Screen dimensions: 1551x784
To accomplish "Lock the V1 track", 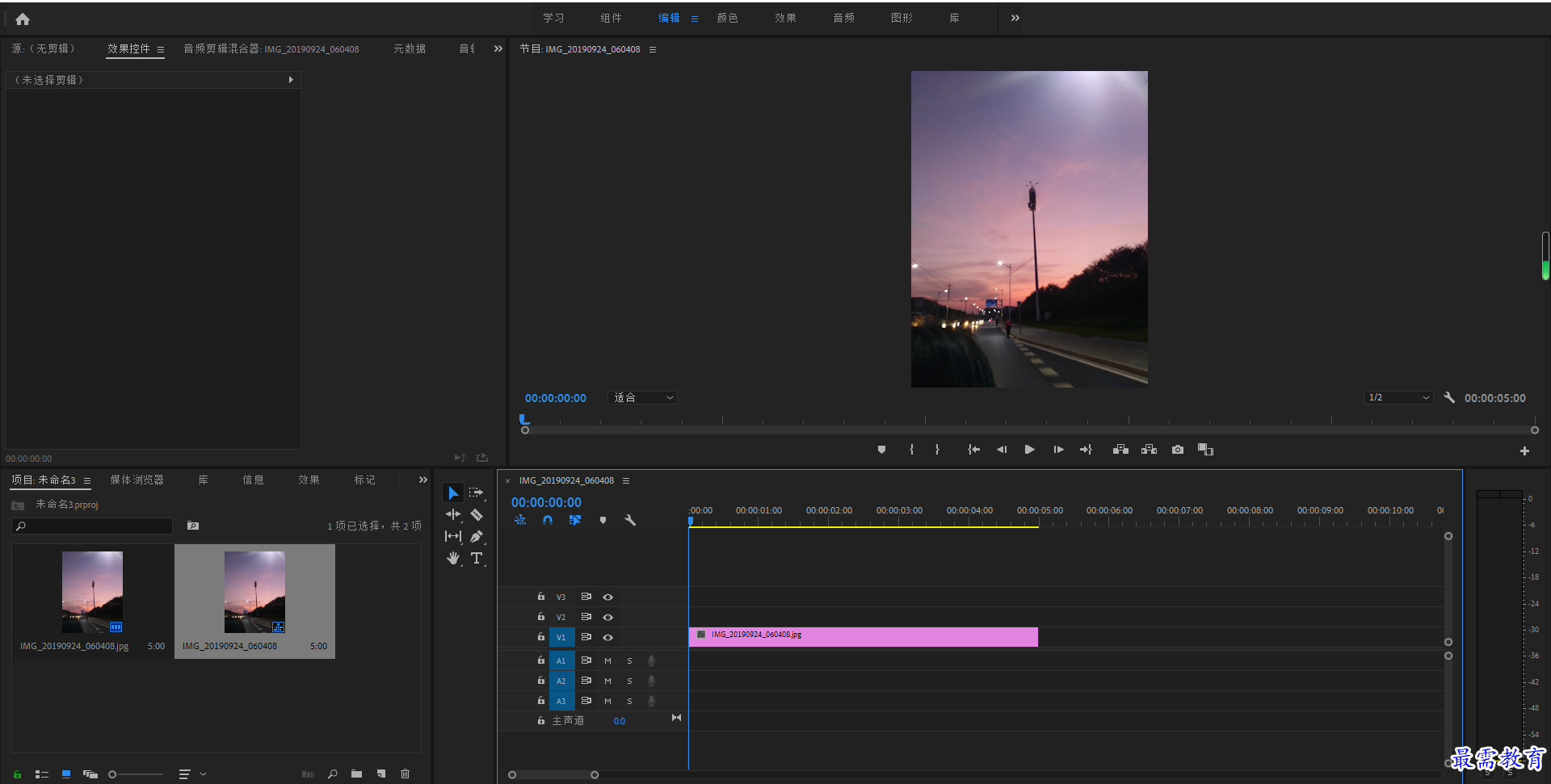I will tap(541, 637).
